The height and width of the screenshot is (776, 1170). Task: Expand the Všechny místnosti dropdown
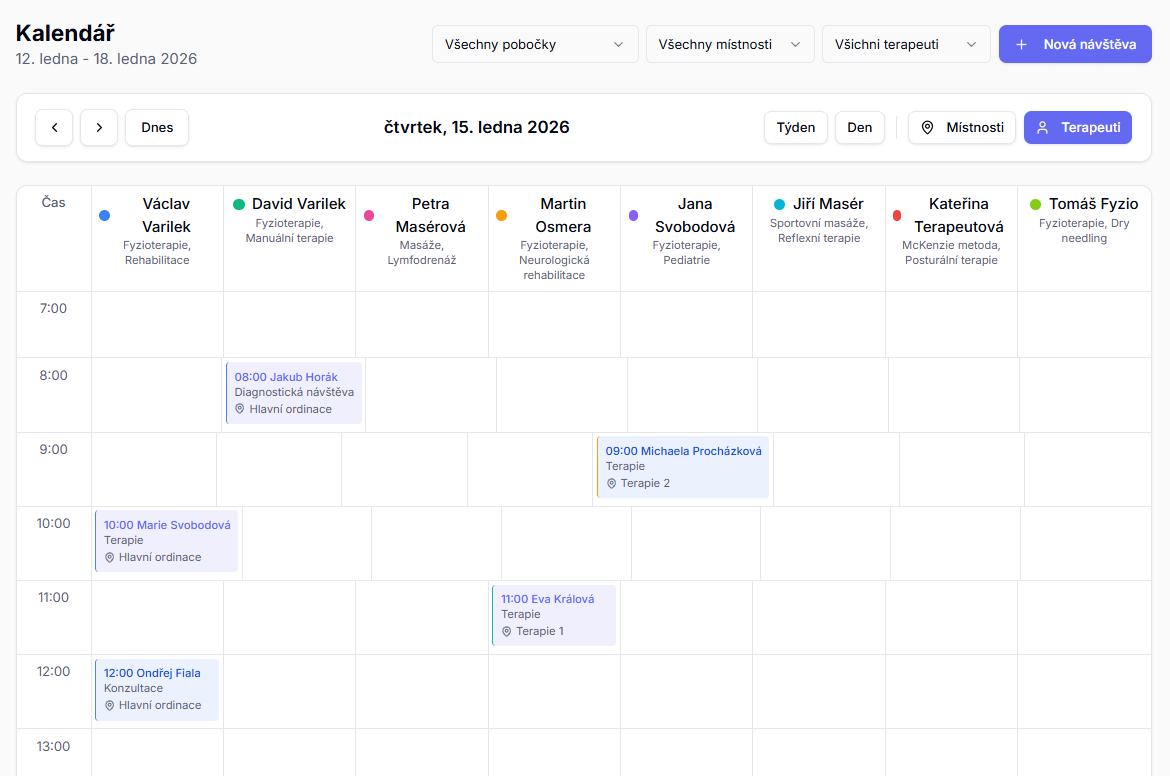(x=729, y=45)
